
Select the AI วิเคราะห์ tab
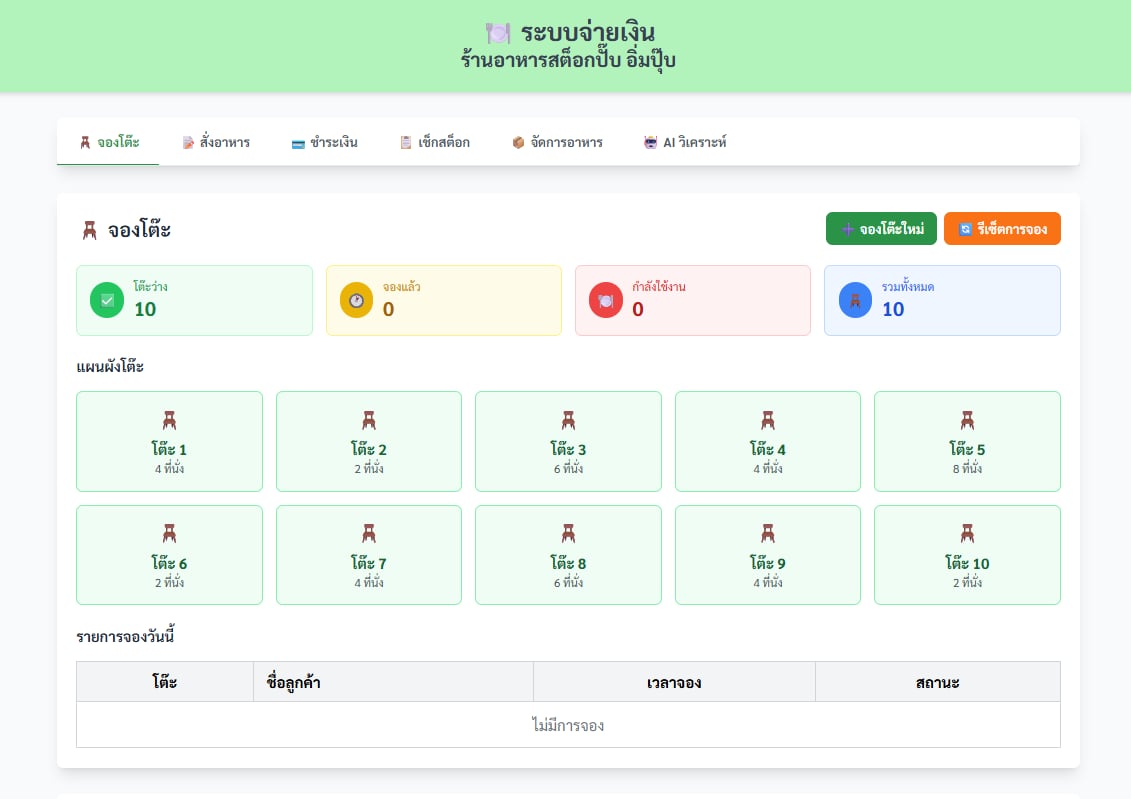[685, 142]
